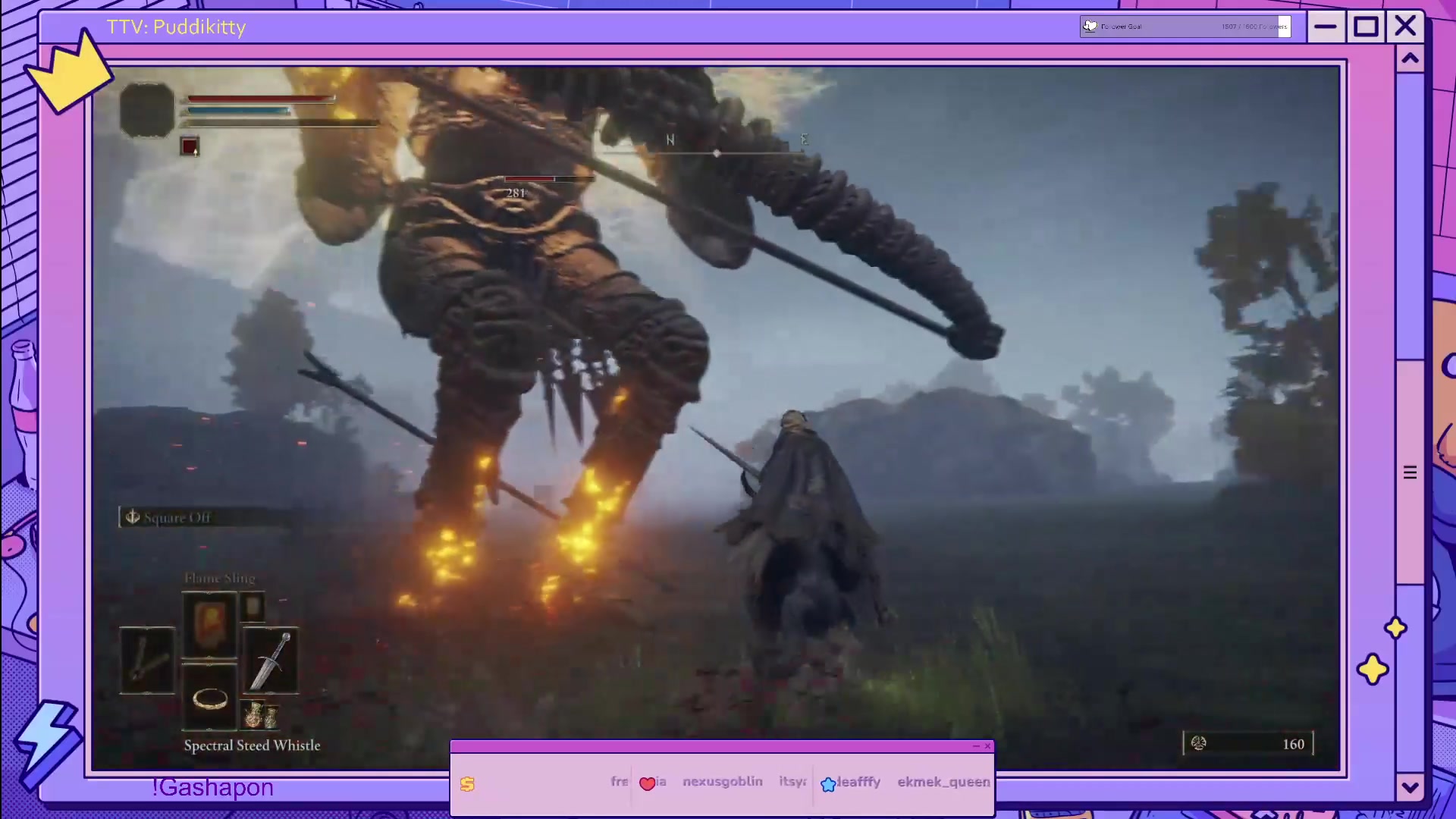Image resolution: width=1456 pixels, height=819 pixels.
Task: Click the "leafffy" name in the ticker
Action: tap(859, 782)
